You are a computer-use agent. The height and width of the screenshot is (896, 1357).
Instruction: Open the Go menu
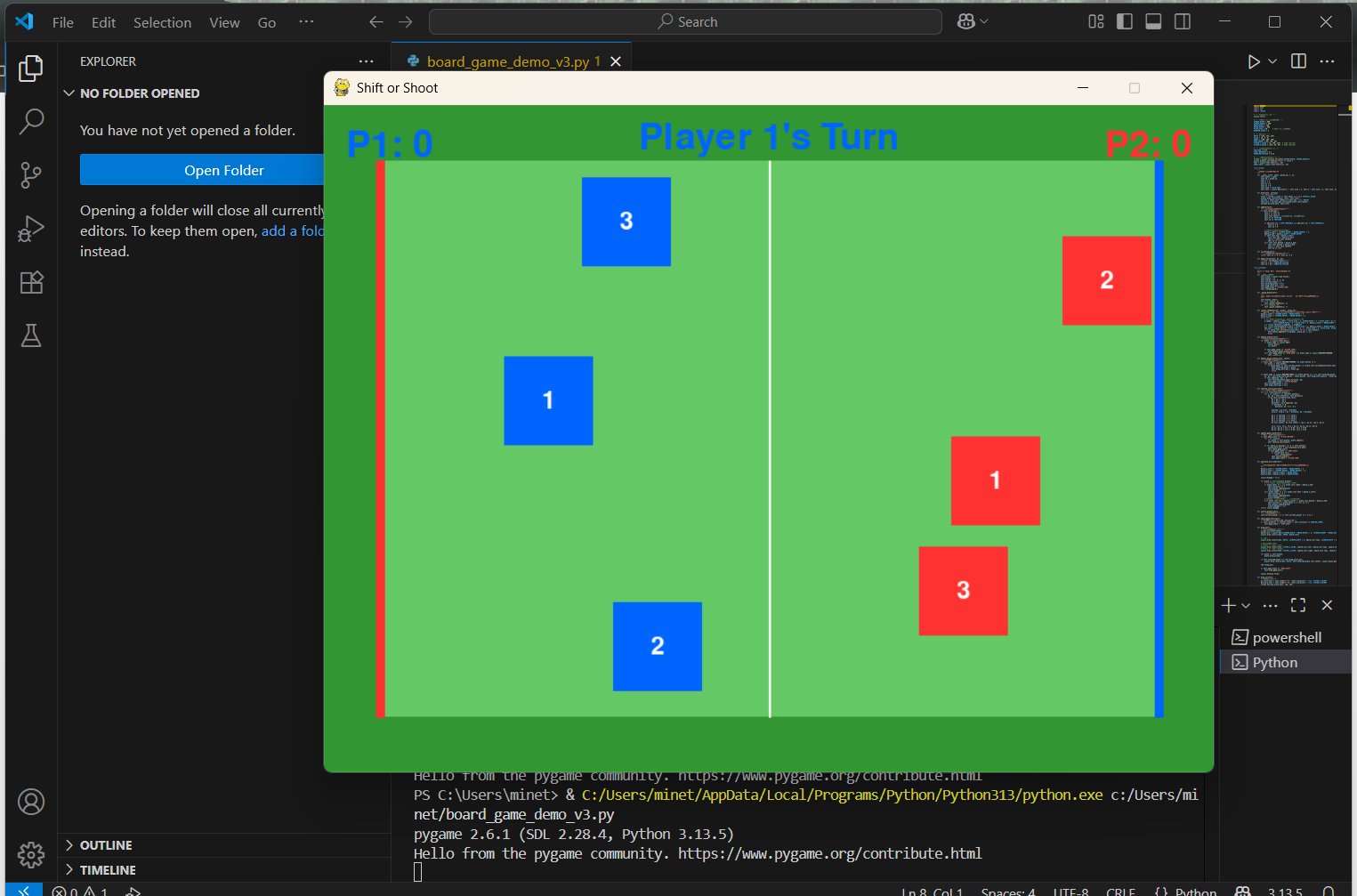(267, 22)
